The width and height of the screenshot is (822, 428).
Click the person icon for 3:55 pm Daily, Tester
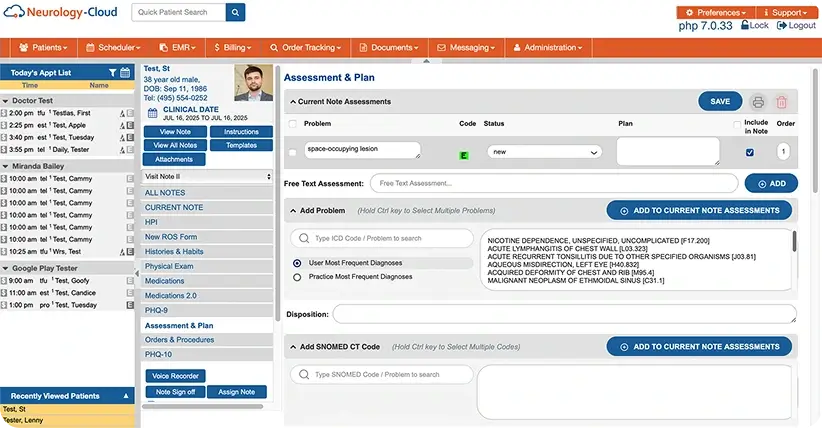123,150
